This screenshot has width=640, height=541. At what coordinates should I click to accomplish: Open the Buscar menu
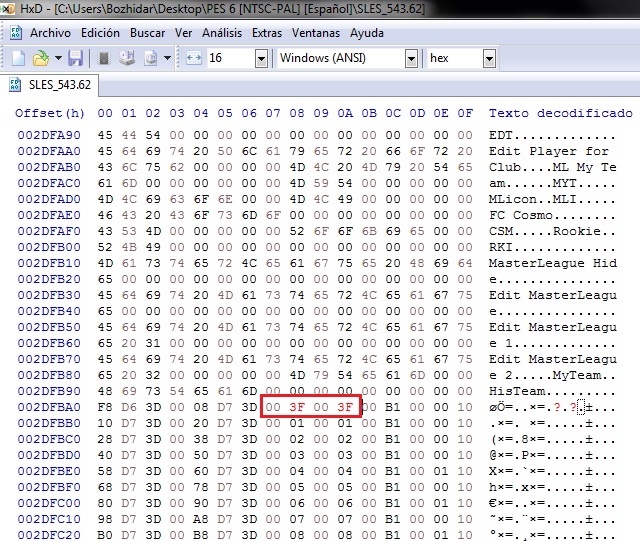tap(147, 33)
